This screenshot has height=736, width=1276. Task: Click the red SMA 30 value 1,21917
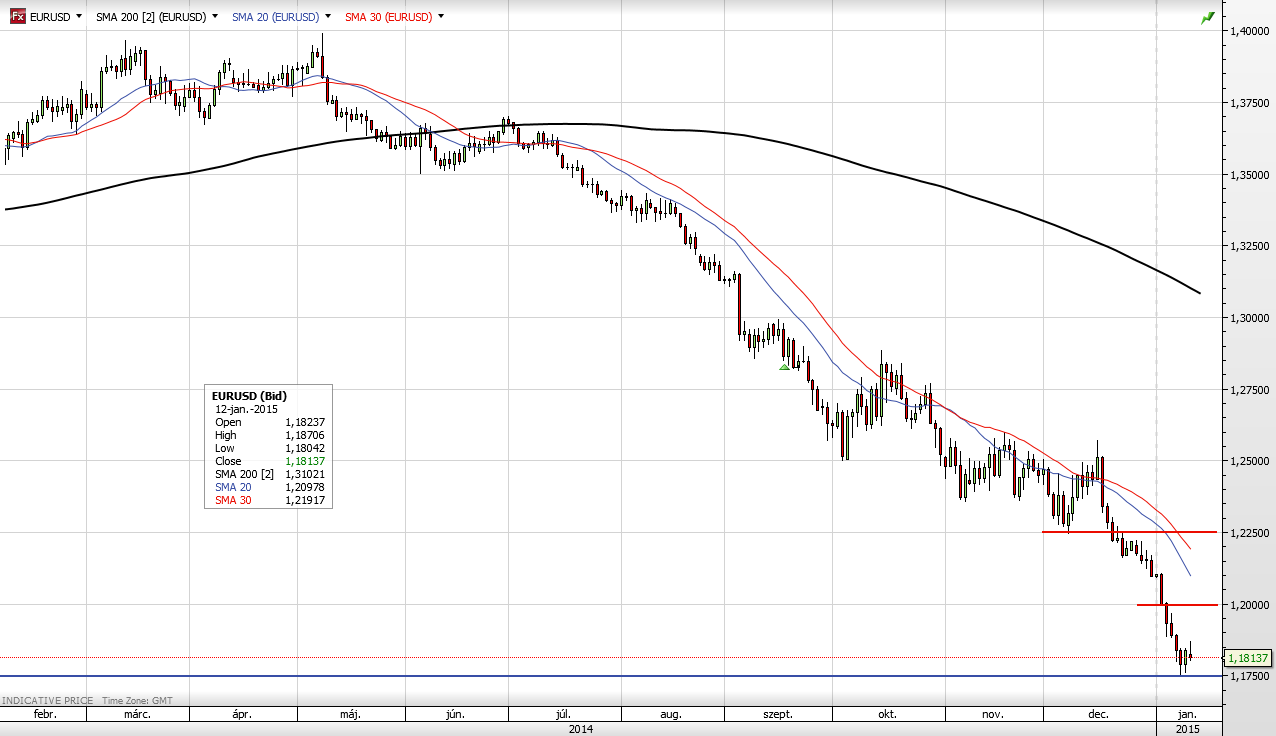pyautogui.click(x=304, y=500)
